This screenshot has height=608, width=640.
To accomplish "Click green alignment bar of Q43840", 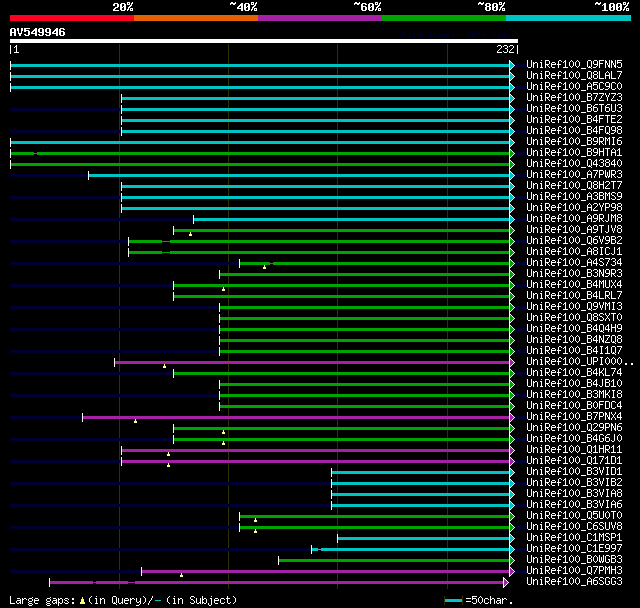I will tap(260, 164).
